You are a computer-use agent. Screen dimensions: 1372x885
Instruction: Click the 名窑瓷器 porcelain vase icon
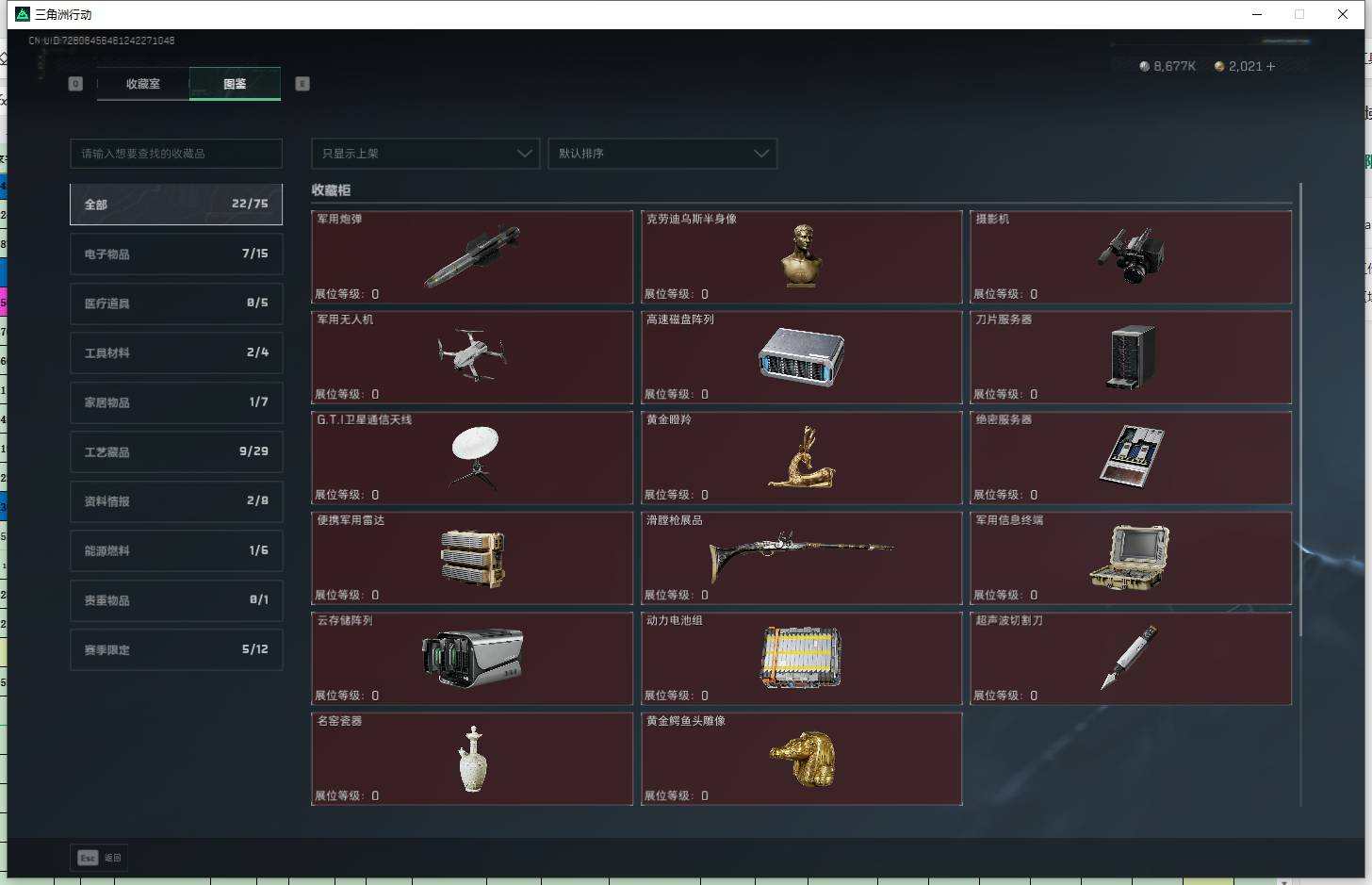(x=472, y=759)
